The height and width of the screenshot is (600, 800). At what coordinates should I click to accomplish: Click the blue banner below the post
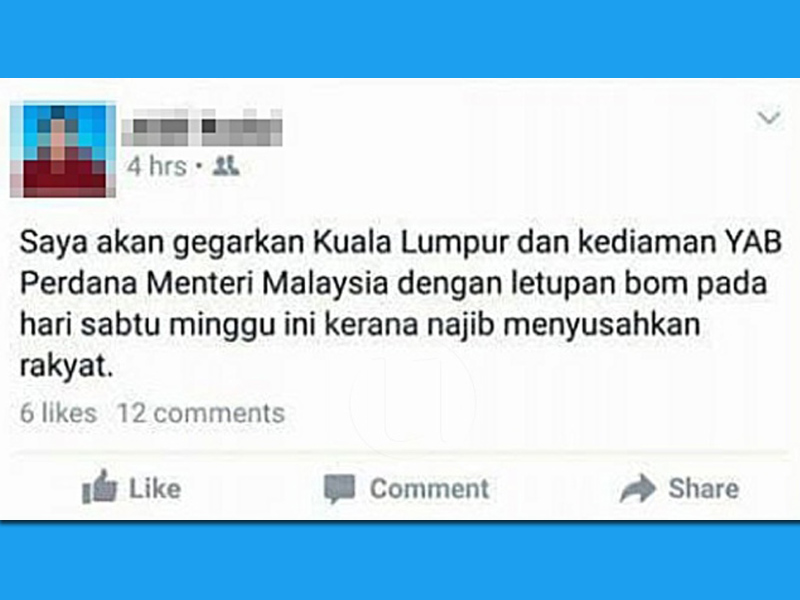[x=400, y=561]
